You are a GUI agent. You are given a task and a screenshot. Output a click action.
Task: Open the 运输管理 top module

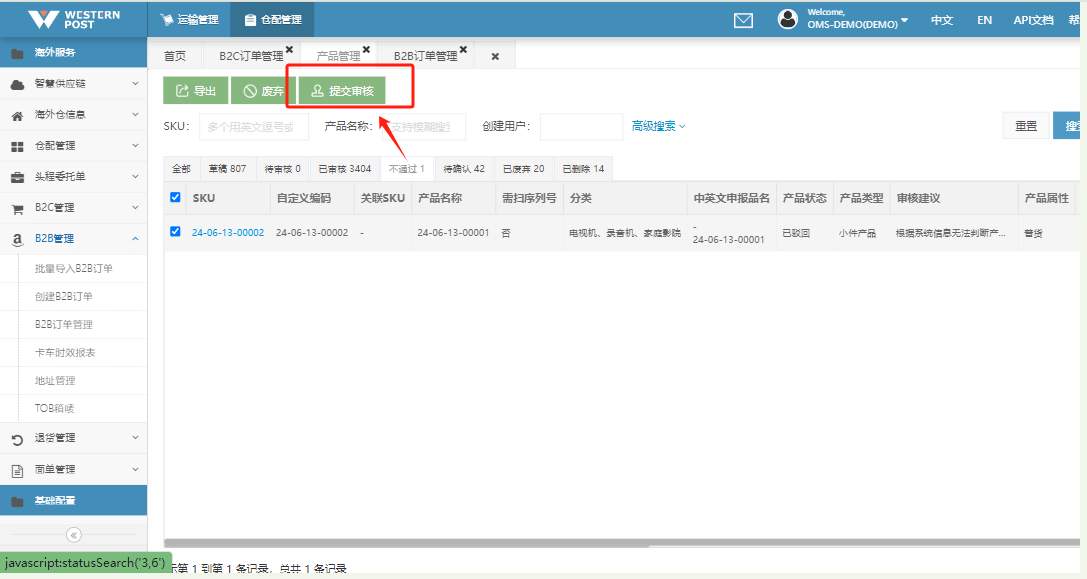pos(189,19)
